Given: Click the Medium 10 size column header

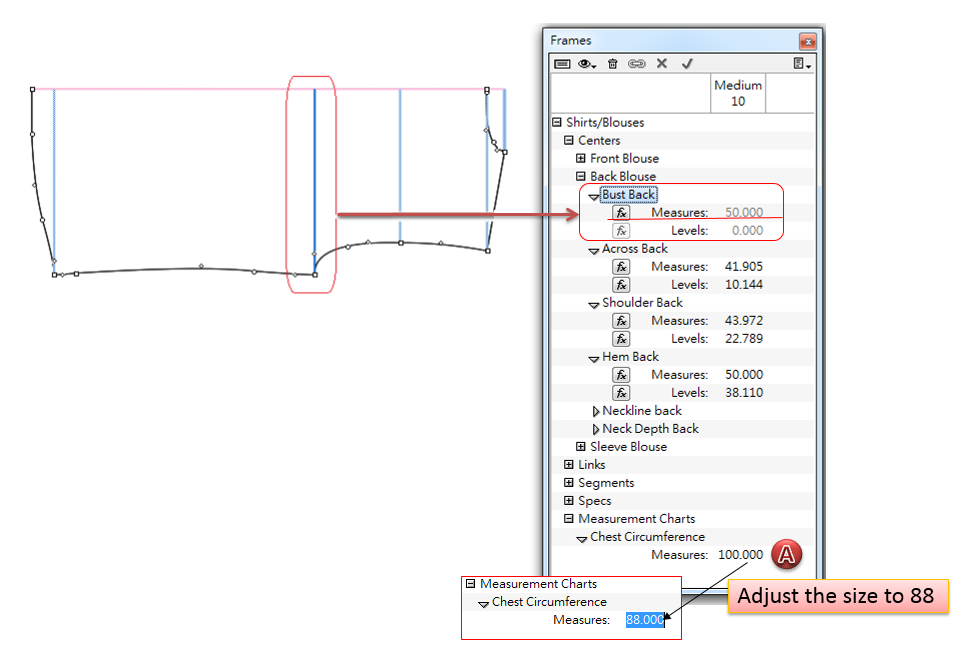Looking at the screenshot, I should (x=737, y=93).
